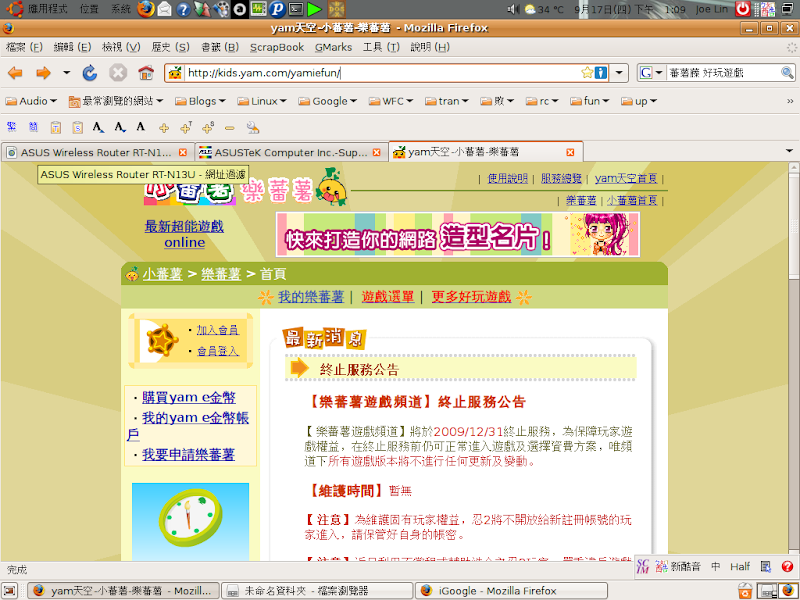
Task: Open the trash icon in bottom panel
Action: pos(745,590)
